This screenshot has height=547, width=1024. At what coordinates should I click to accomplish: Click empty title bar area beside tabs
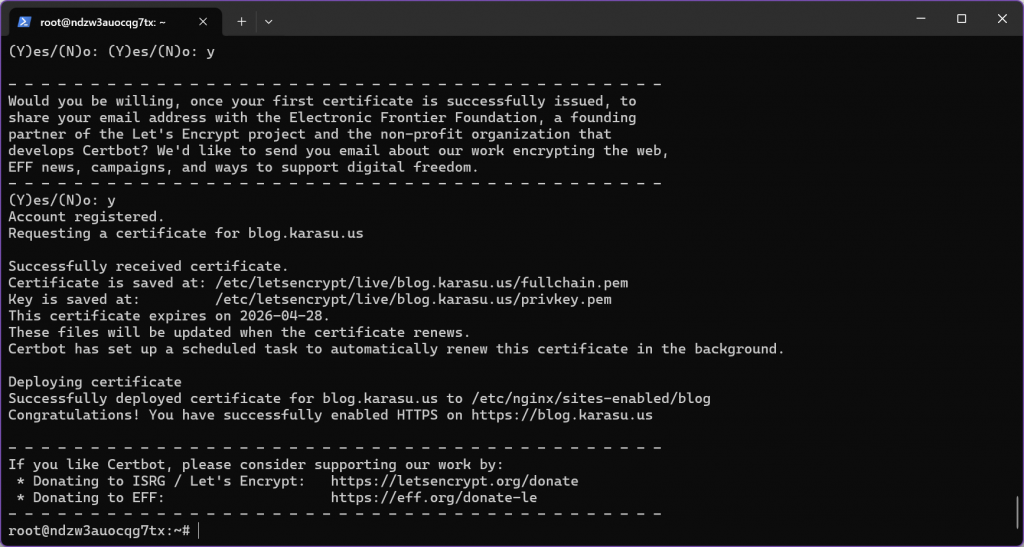(x=580, y=19)
